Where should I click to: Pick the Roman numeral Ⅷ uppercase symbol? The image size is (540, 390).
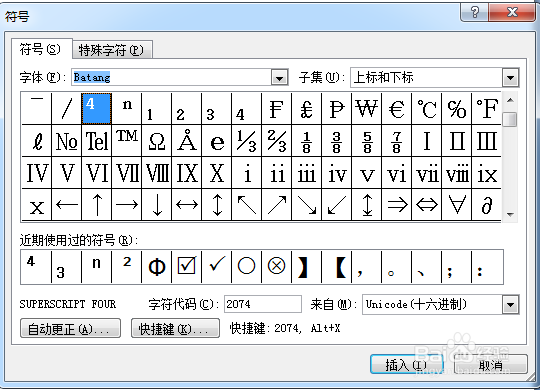(156, 173)
